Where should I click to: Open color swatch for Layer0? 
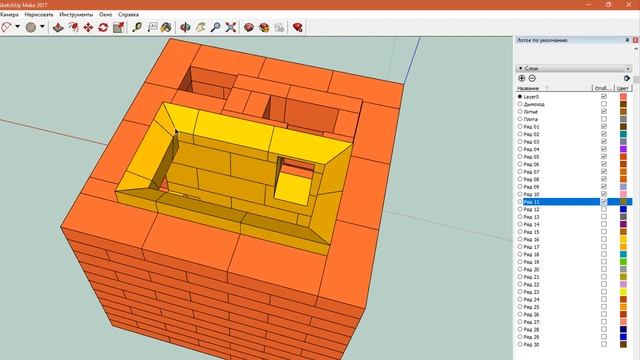pos(623,97)
